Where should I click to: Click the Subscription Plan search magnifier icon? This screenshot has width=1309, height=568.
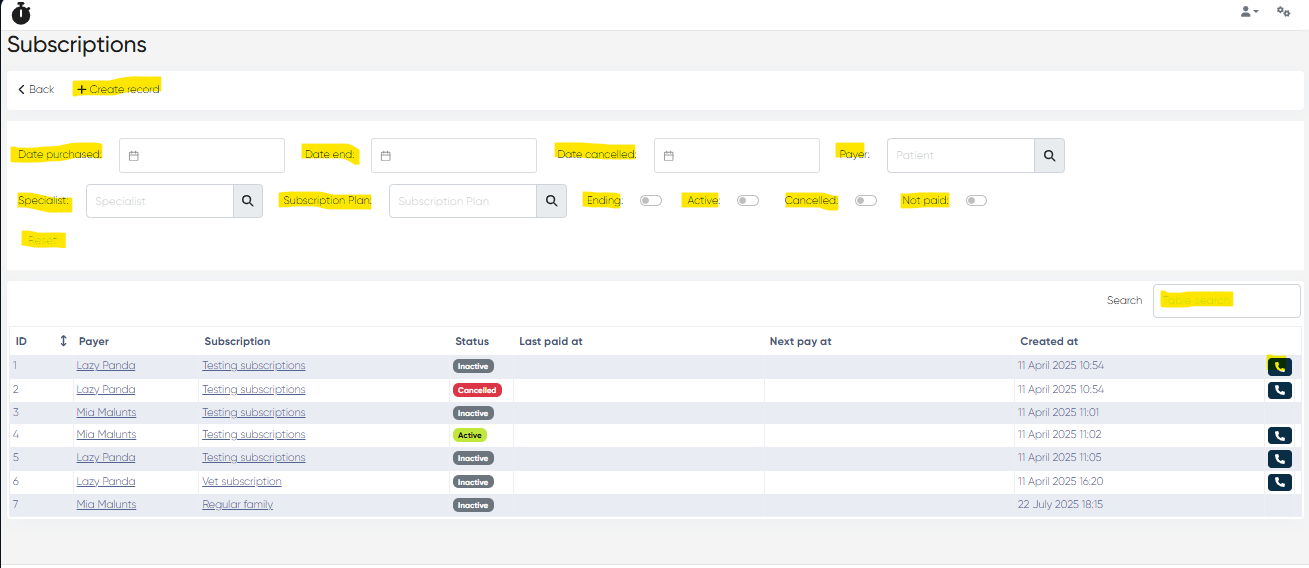coord(551,201)
